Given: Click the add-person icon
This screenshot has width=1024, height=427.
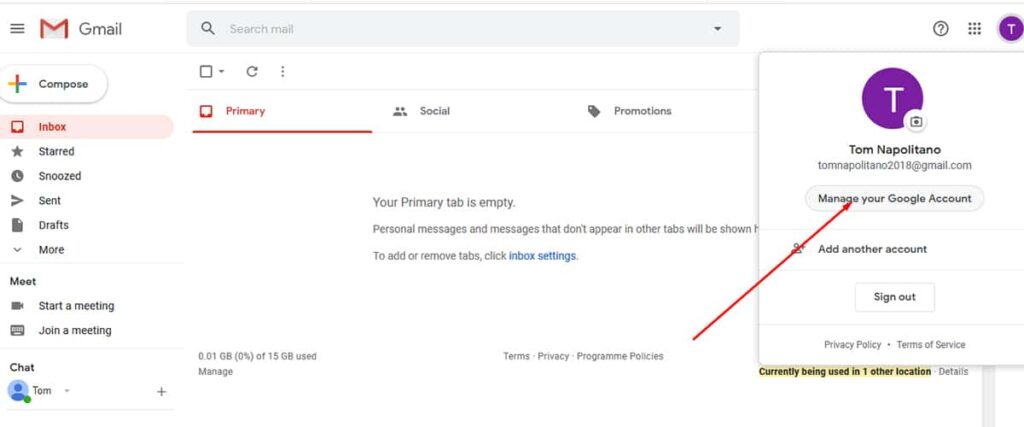Looking at the screenshot, I should 797,249.
